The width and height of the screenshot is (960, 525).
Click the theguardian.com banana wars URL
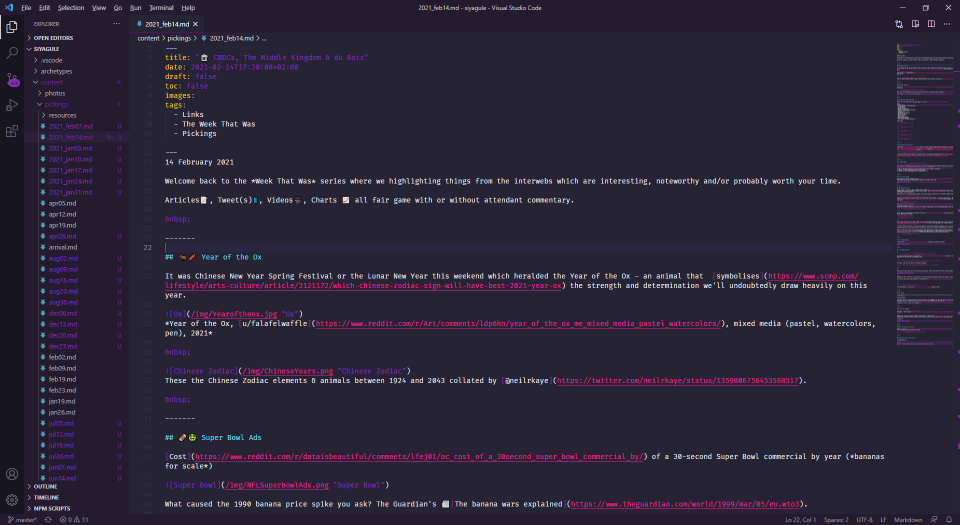(685, 504)
